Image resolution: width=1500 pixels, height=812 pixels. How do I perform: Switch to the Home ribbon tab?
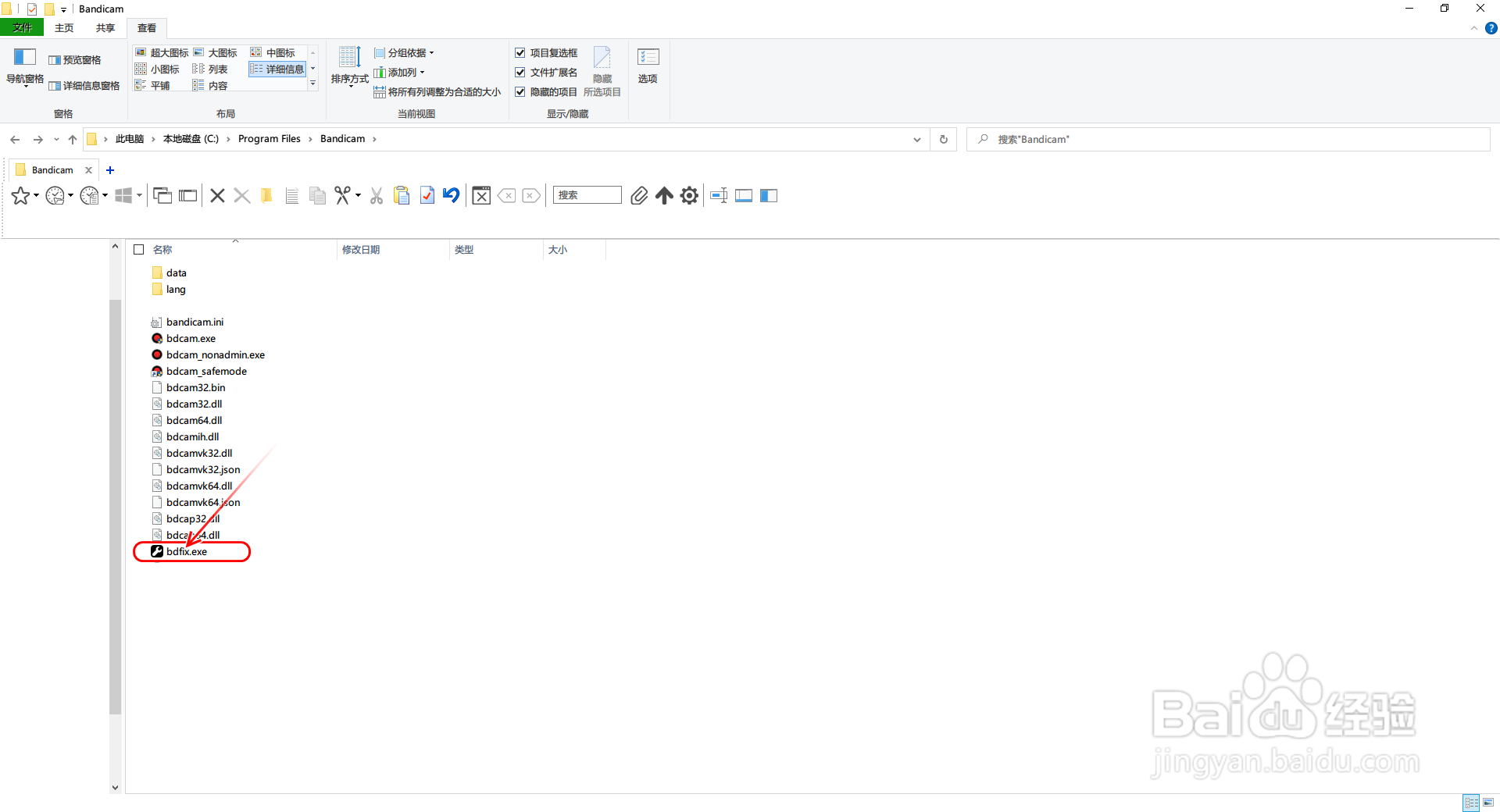tap(64, 28)
